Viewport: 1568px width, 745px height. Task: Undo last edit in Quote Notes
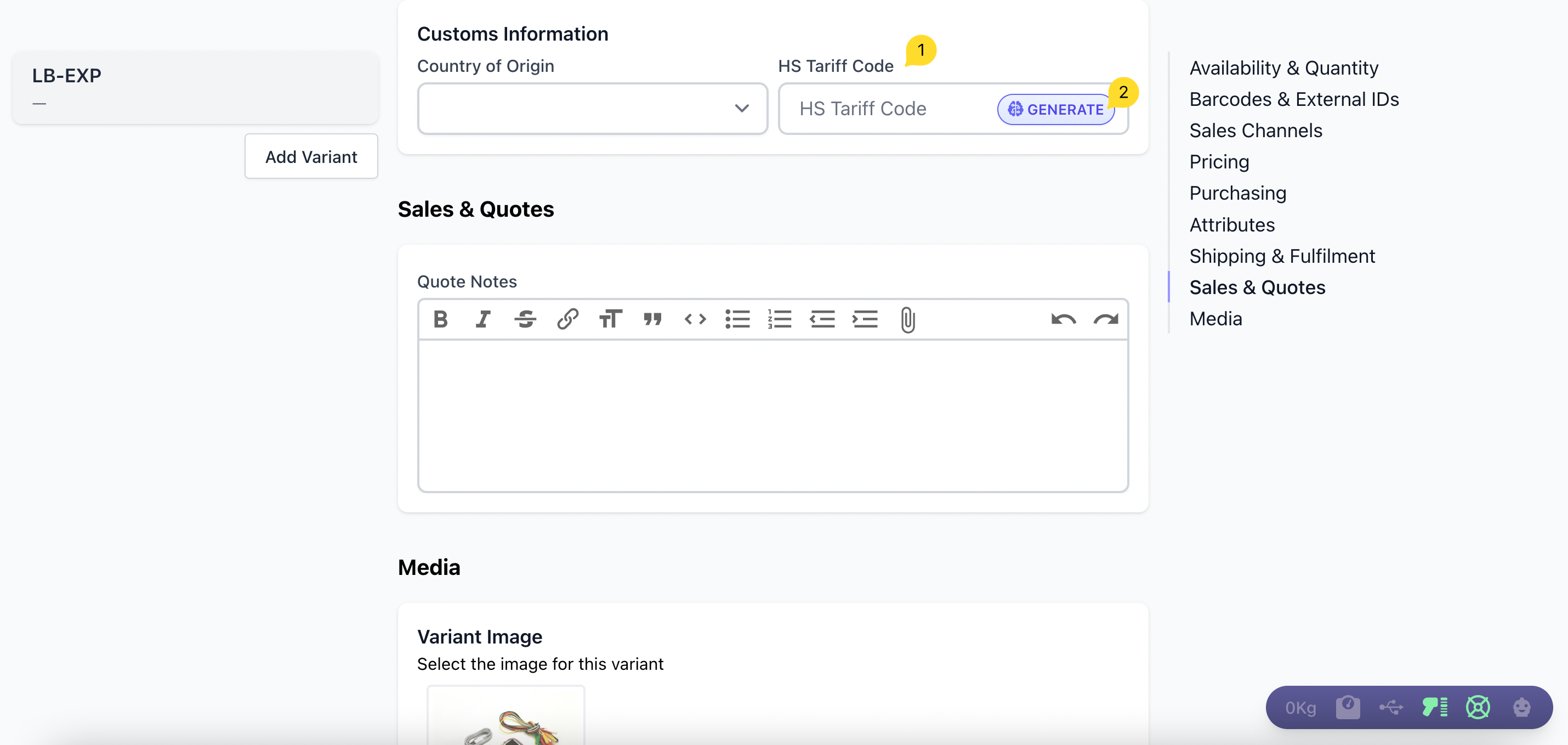[x=1064, y=319]
